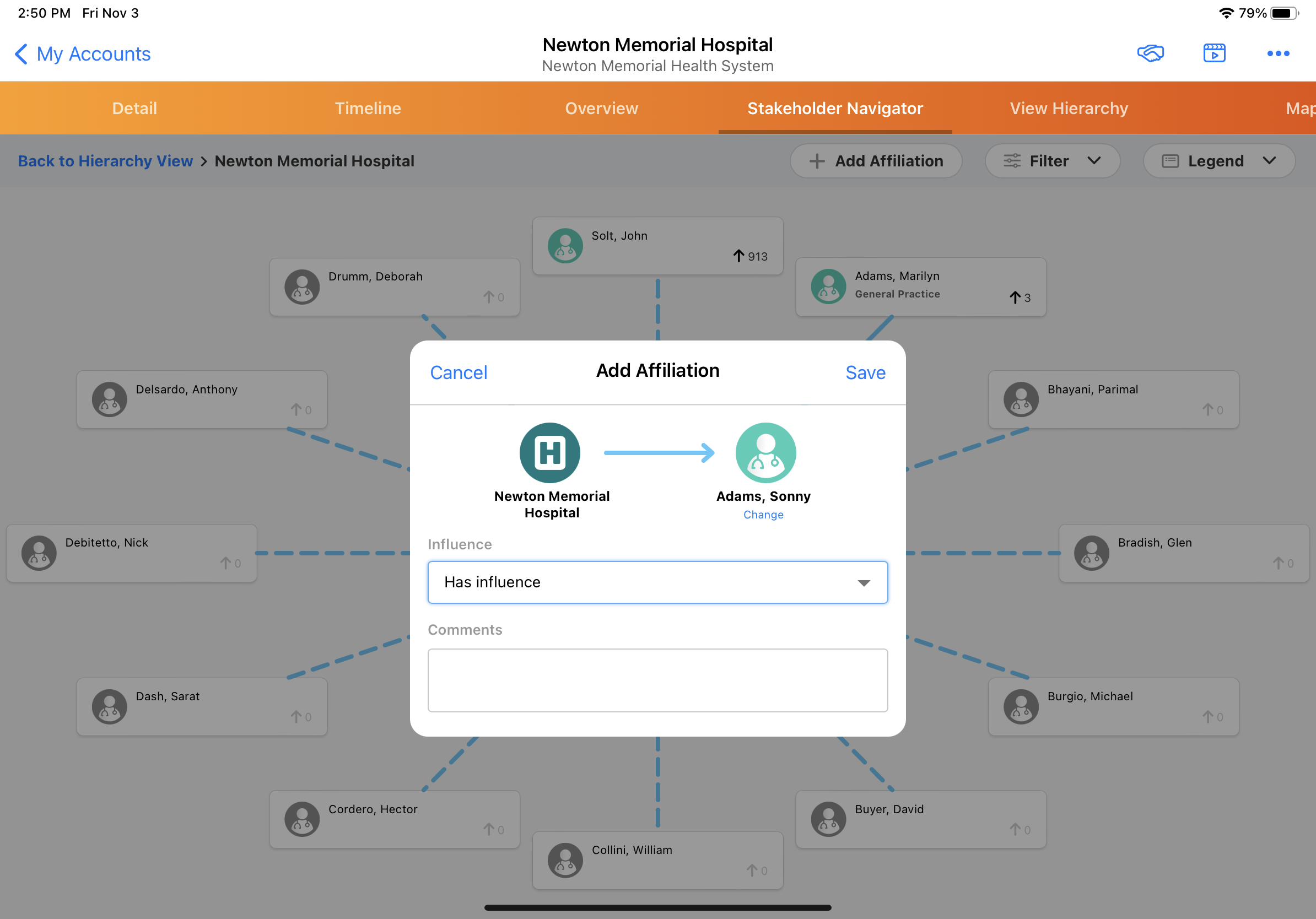Open the Overview tab
1316x919 pixels.
[x=601, y=109]
